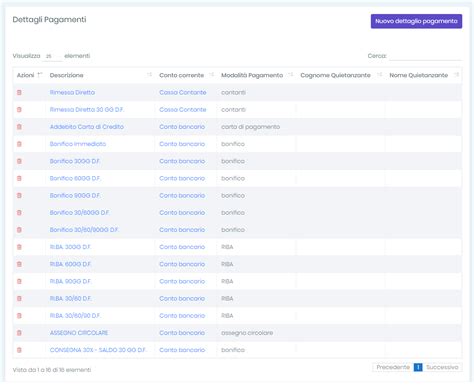Remove RI.BA. 30GG D.F. with trash icon
This screenshot has width=474, height=385.
19,247
